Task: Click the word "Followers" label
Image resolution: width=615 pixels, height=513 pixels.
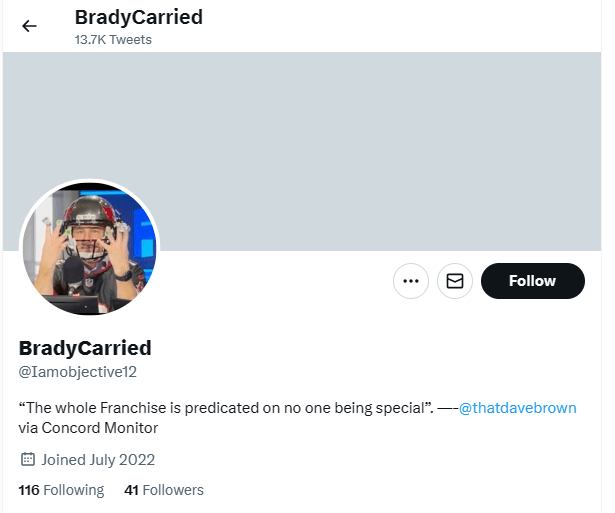Action: pyautogui.click(x=173, y=490)
